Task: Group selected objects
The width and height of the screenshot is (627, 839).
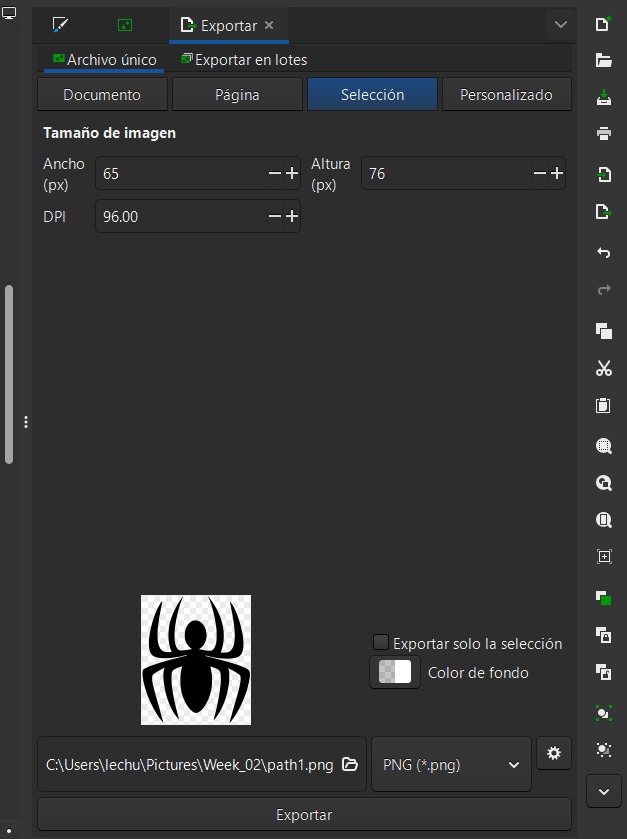Action: point(603,713)
